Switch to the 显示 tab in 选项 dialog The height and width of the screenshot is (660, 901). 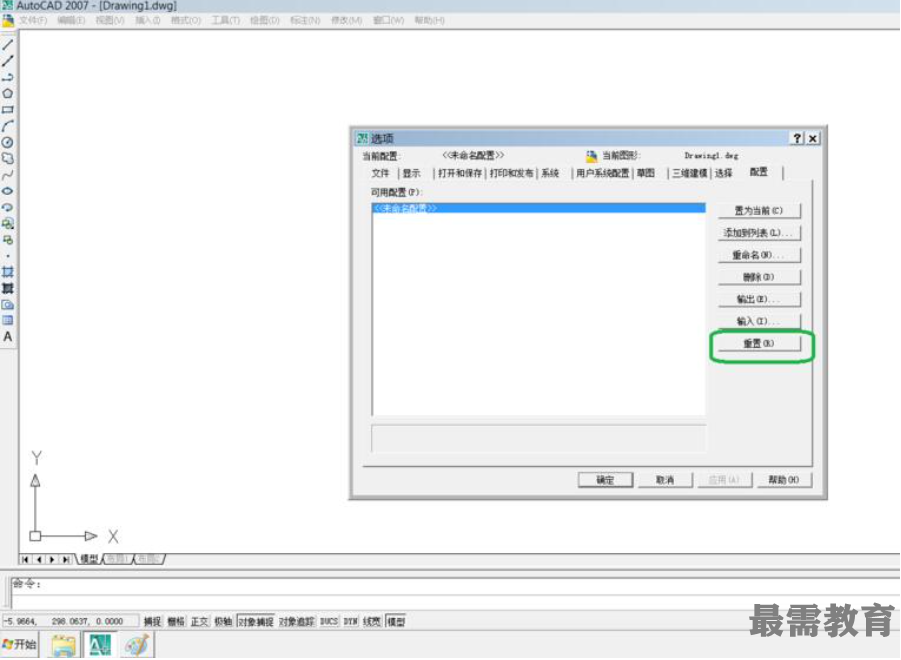[411, 173]
